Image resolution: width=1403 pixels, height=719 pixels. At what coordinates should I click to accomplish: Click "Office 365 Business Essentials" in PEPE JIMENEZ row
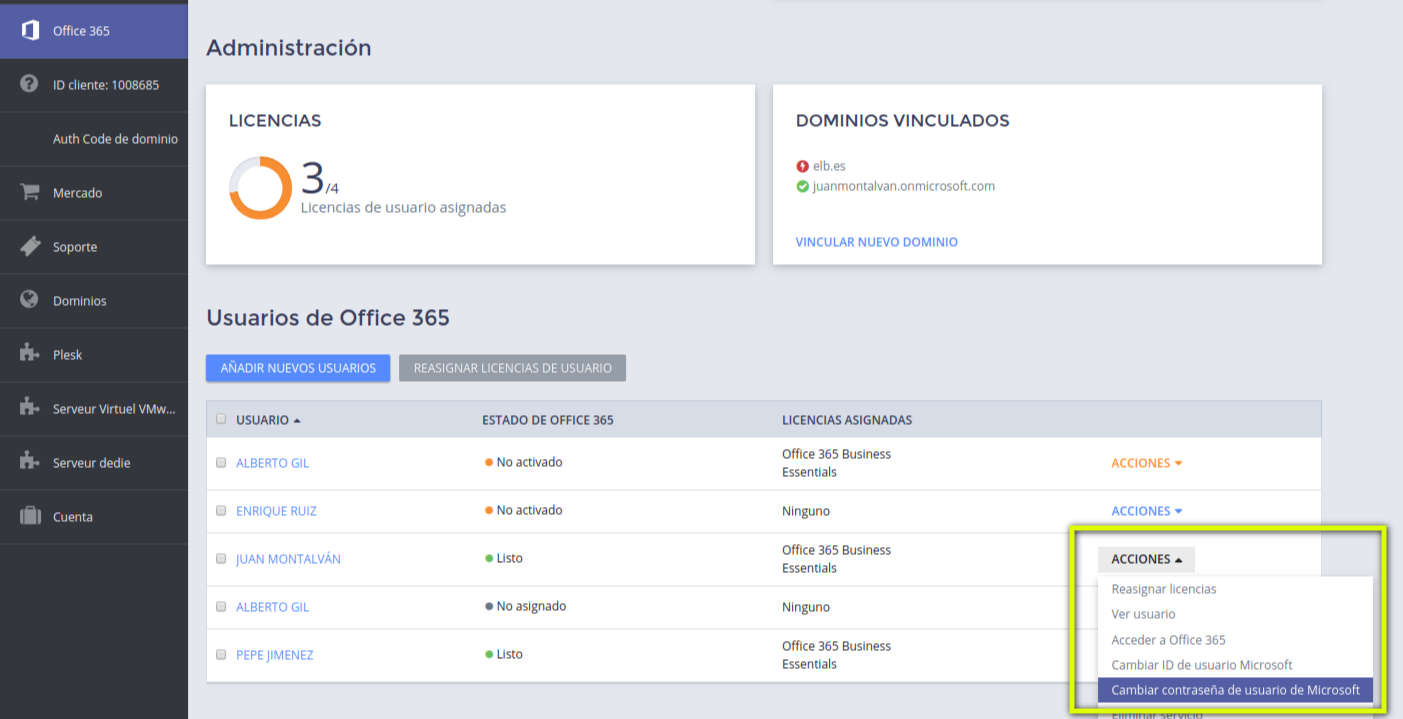point(836,655)
